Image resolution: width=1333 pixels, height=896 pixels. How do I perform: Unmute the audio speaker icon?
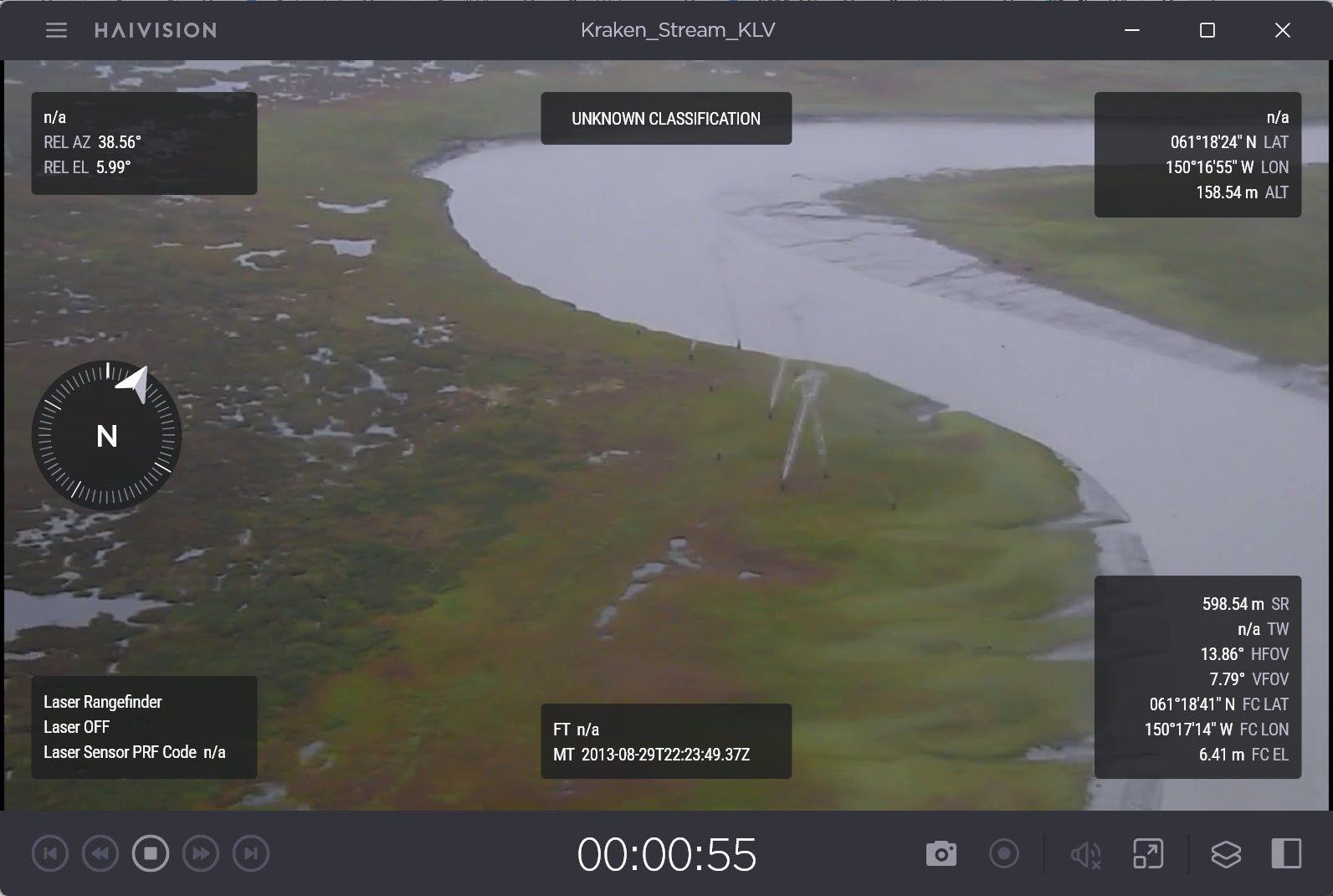(x=1085, y=854)
